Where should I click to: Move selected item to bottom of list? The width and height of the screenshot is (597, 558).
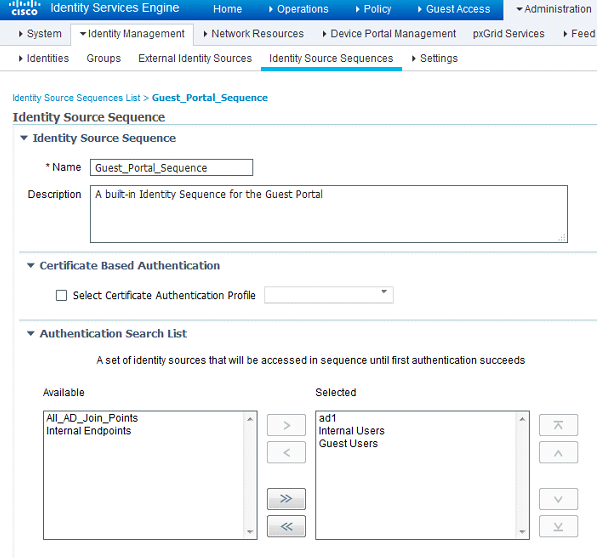click(558, 526)
